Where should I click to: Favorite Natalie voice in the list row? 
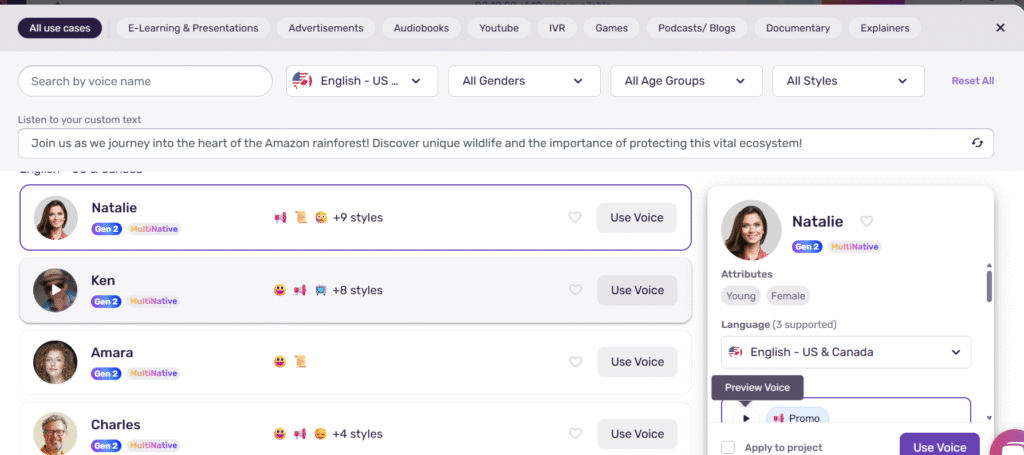pos(575,217)
